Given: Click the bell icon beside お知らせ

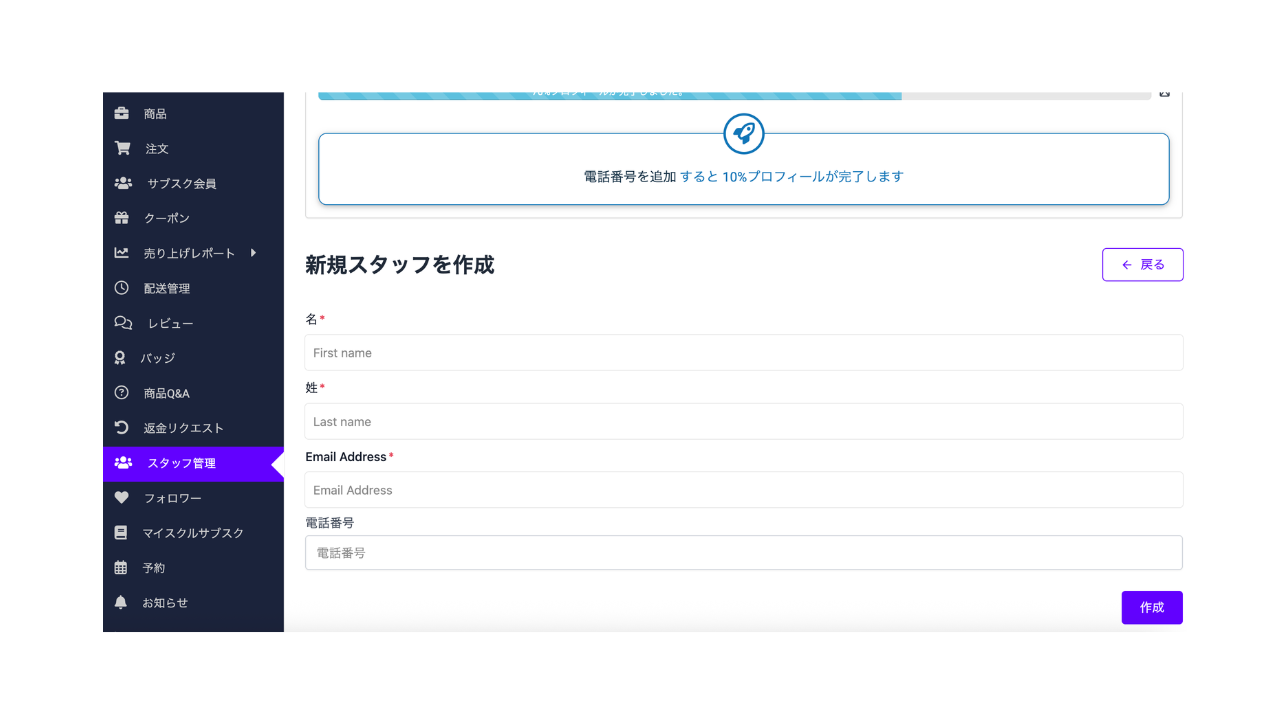Looking at the screenshot, I should coord(121,602).
